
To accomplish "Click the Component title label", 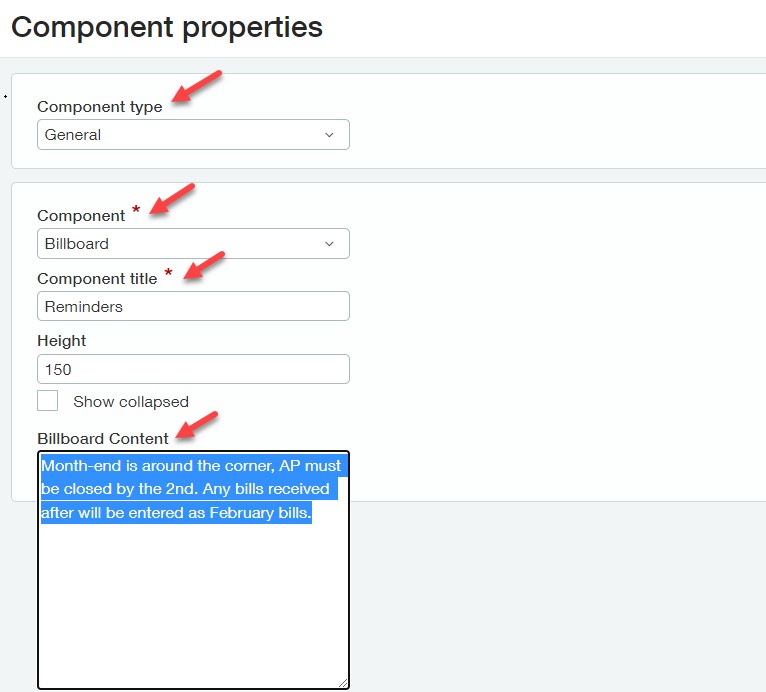I will click(x=97, y=279).
